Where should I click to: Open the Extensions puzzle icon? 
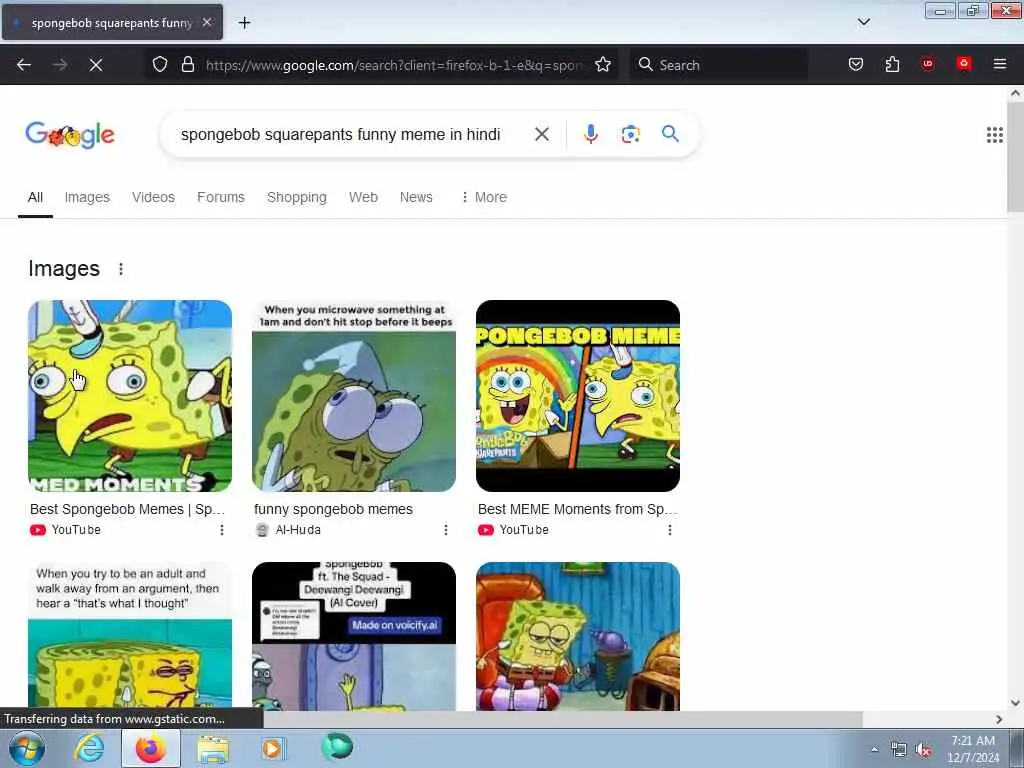tap(892, 64)
